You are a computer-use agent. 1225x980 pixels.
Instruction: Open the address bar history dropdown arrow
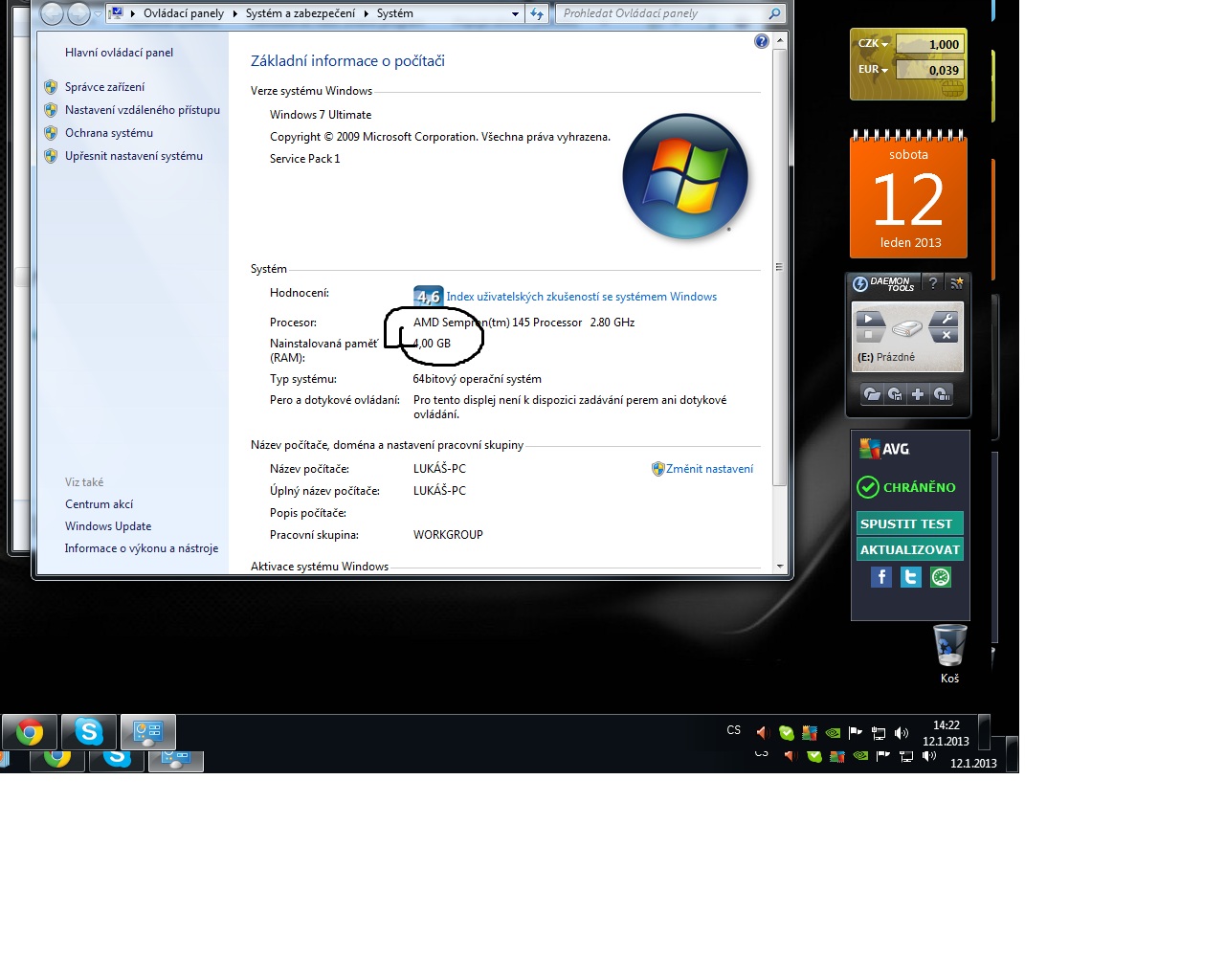tap(516, 13)
